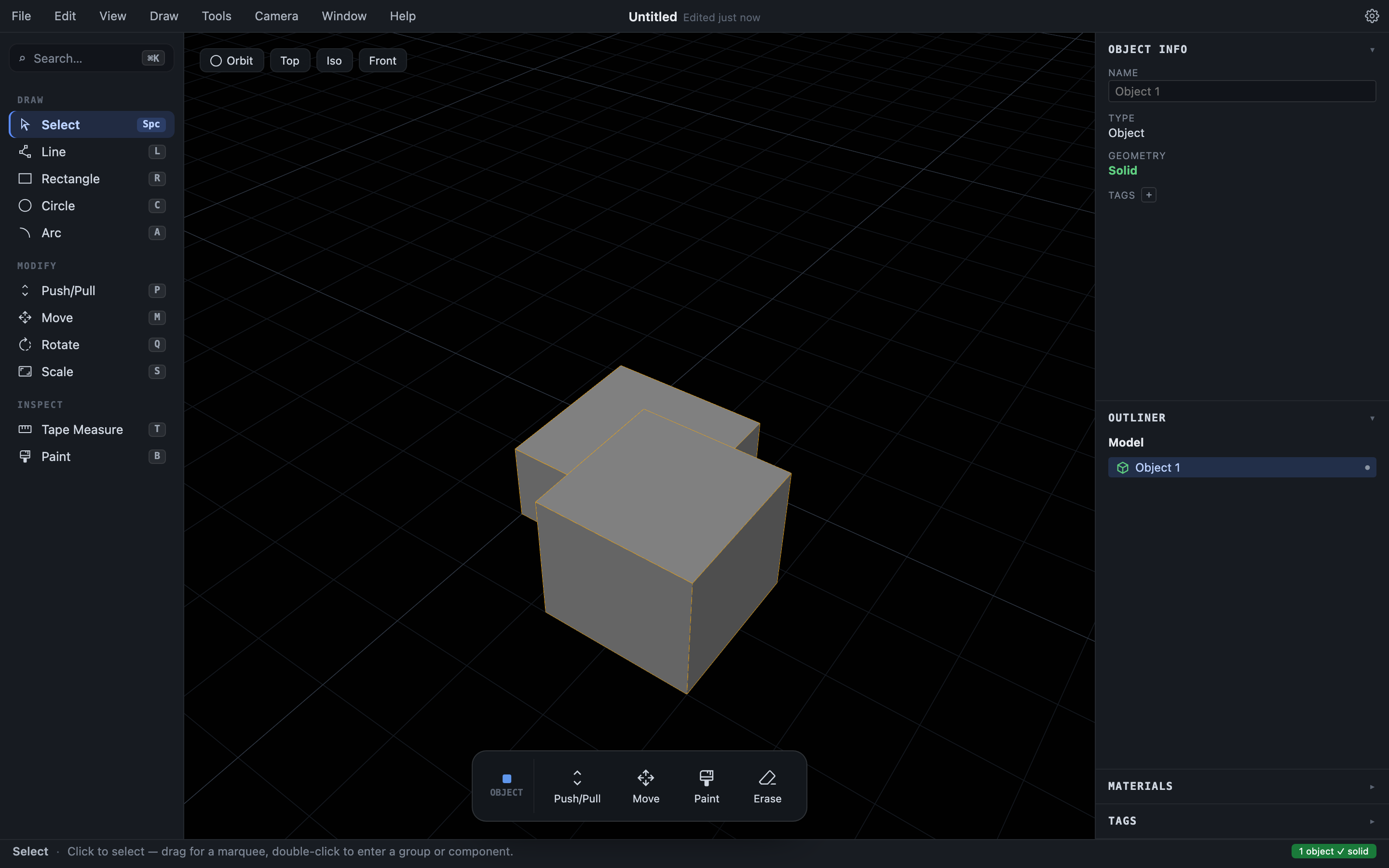Click Push/Pull in the floating bottom toolbar
Image resolution: width=1389 pixels, height=868 pixels.
(x=577, y=786)
